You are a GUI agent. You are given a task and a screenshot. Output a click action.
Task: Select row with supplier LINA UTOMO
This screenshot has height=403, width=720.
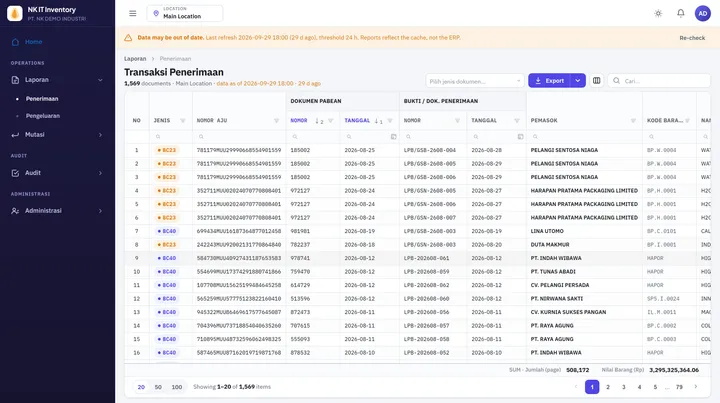pyautogui.click(x=417, y=231)
